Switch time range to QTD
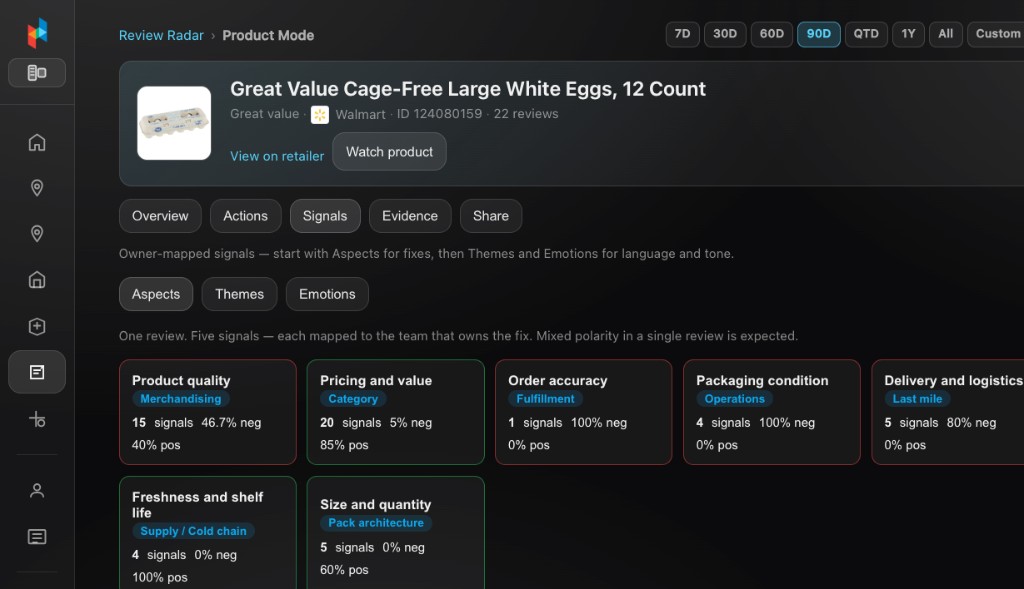The image size is (1024, 589). pyautogui.click(x=866, y=34)
